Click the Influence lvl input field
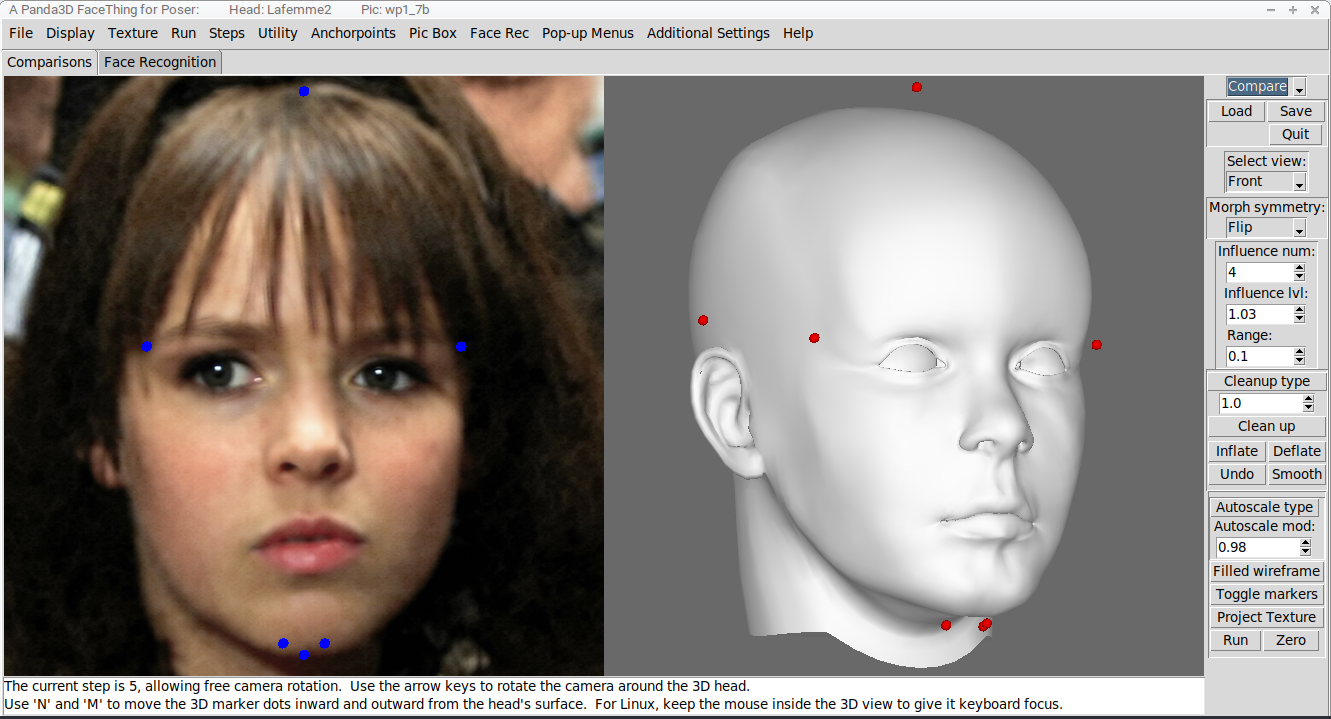 (x=1259, y=314)
